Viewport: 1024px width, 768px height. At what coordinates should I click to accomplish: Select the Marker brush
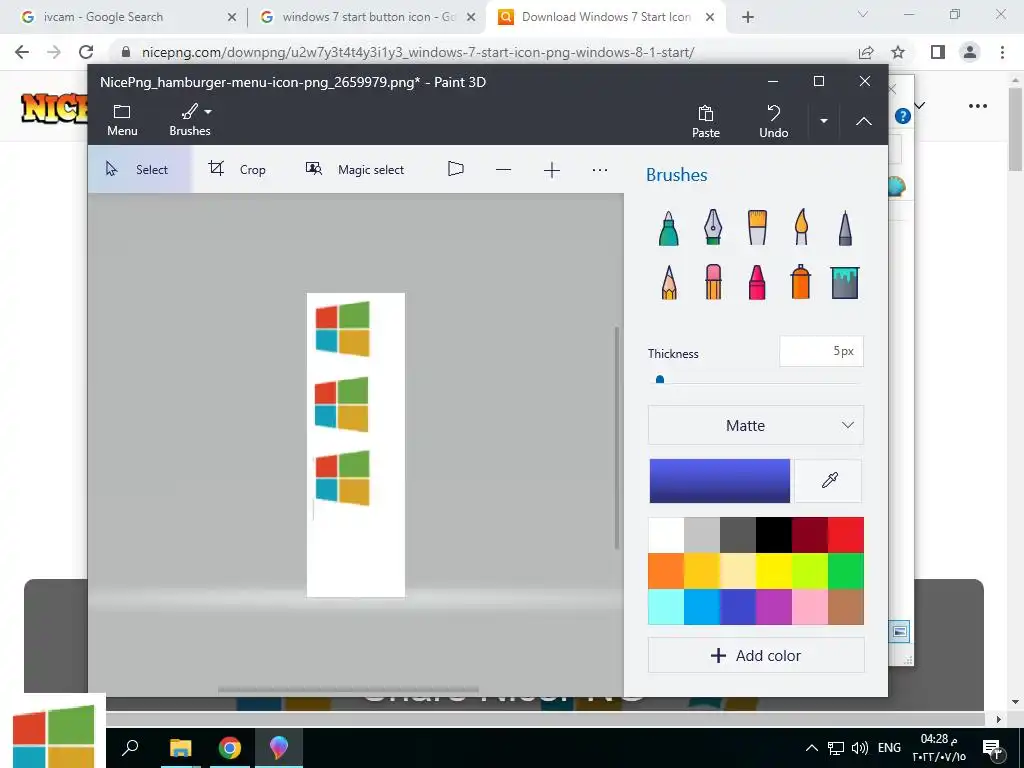(x=668, y=227)
